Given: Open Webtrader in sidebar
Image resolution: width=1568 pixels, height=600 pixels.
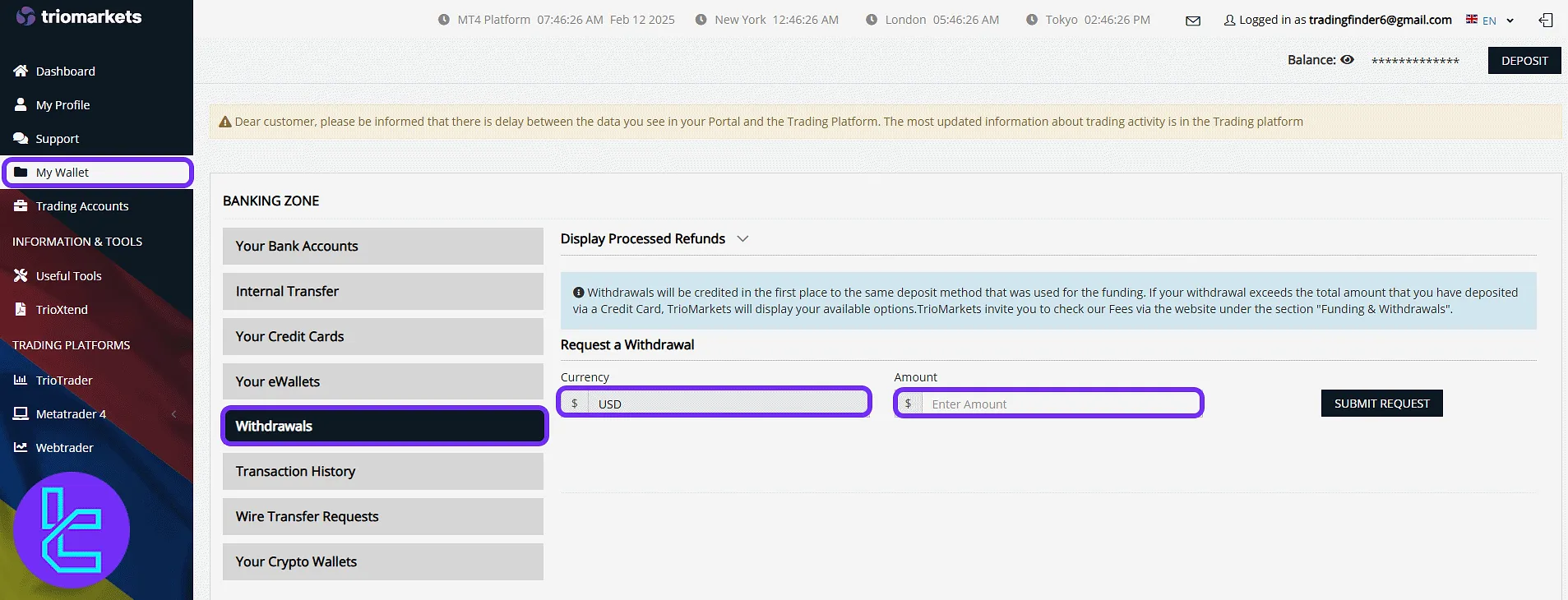Looking at the screenshot, I should point(65,448).
